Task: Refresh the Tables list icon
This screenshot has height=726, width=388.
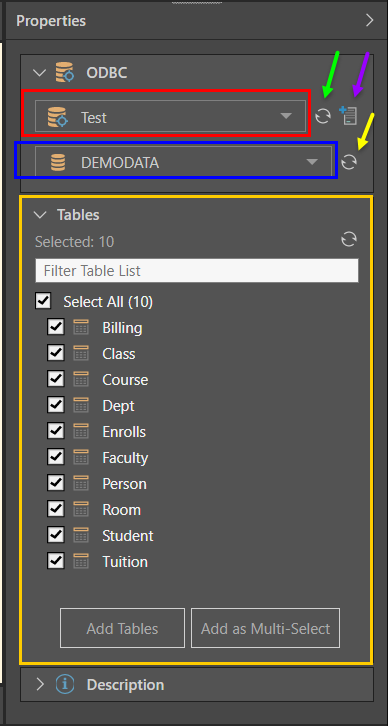Action: (349, 239)
